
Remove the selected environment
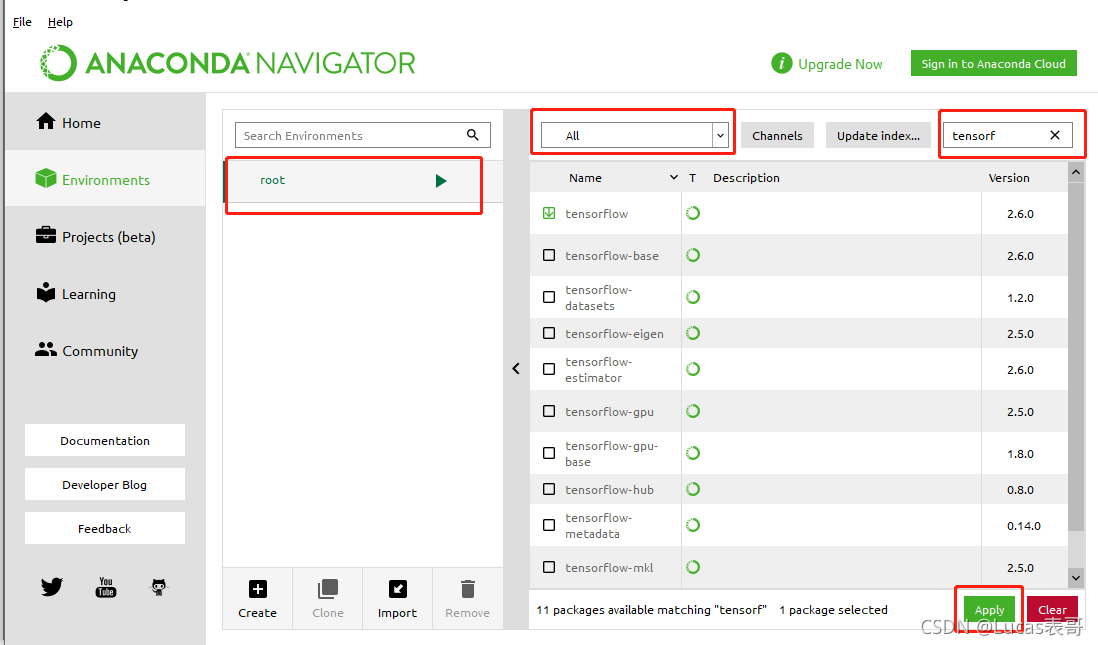pyautogui.click(x=468, y=598)
